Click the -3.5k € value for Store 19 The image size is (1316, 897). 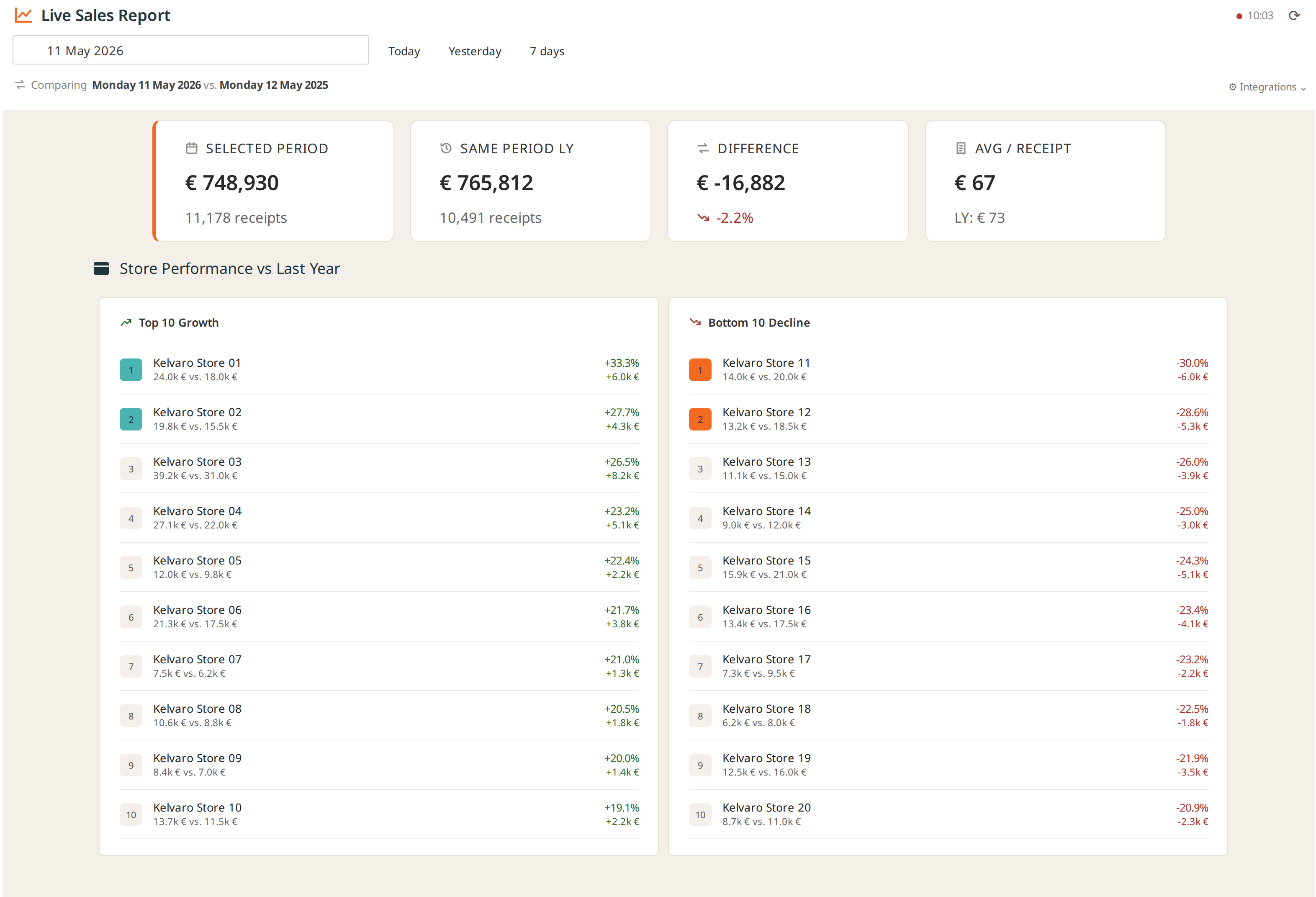(x=1193, y=772)
